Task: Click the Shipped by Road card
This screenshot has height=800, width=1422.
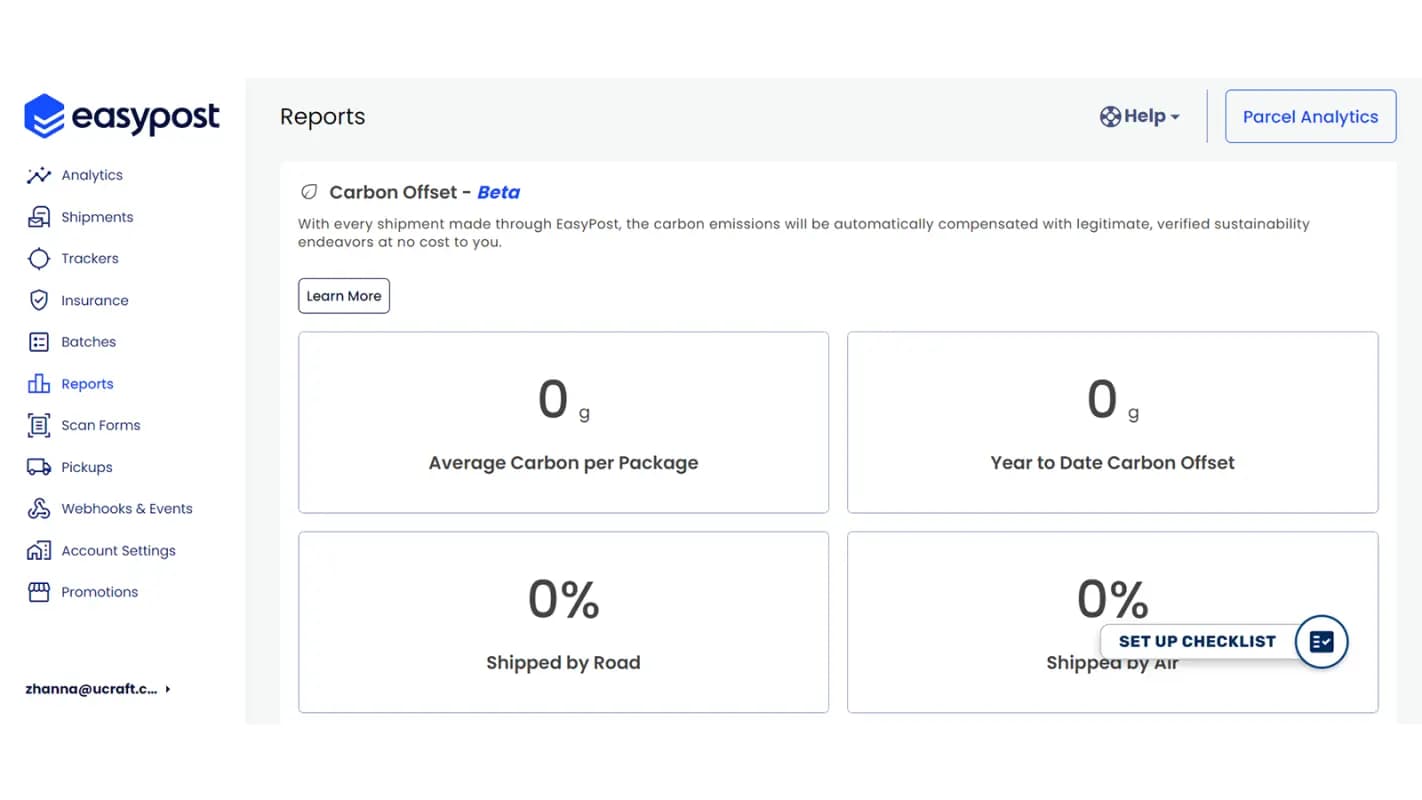Action: pyautogui.click(x=563, y=622)
